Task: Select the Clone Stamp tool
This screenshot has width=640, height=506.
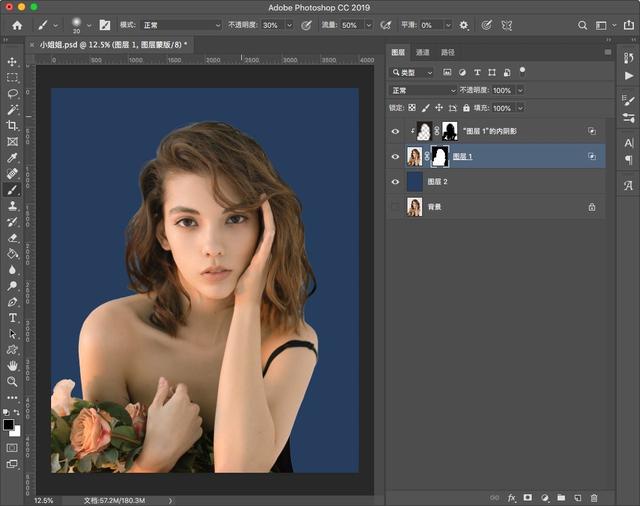Action: tap(12, 206)
